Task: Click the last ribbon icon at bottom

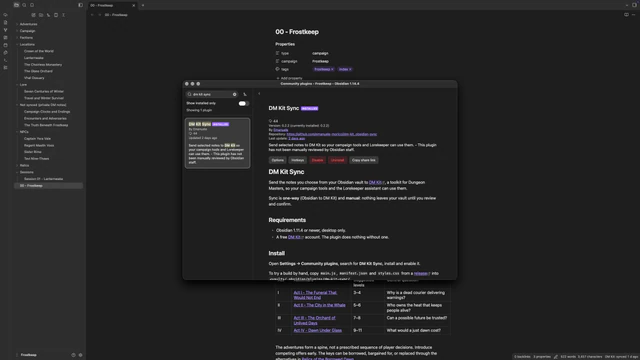Action: coord(5,68)
